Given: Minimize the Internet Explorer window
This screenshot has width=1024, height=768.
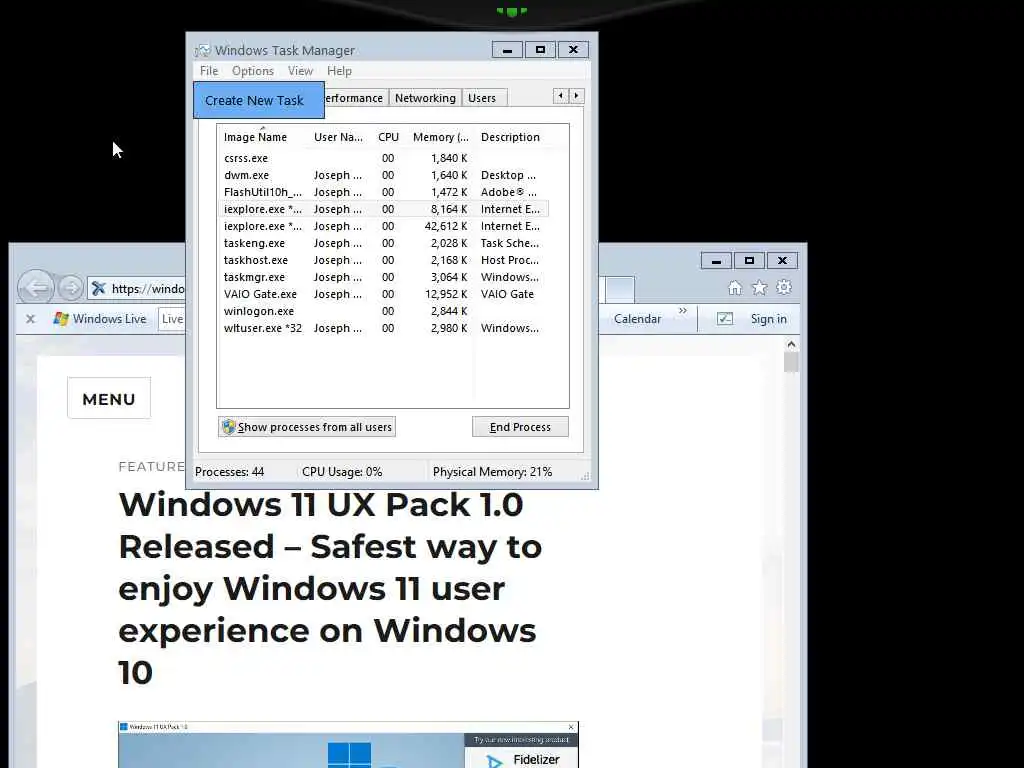Looking at the screenshot, I should [716, 261].
